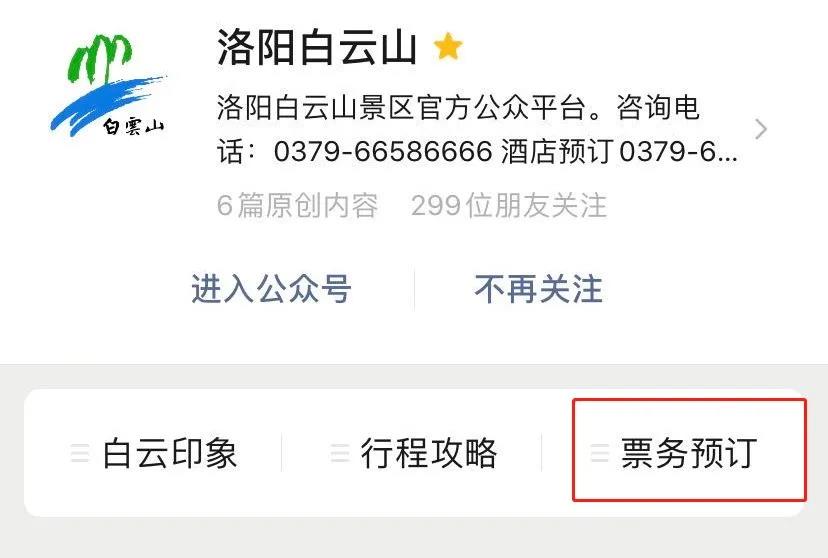View the 299位朋友关注 followers
Screen dimensions: 828x558
[x=509, y=205]
